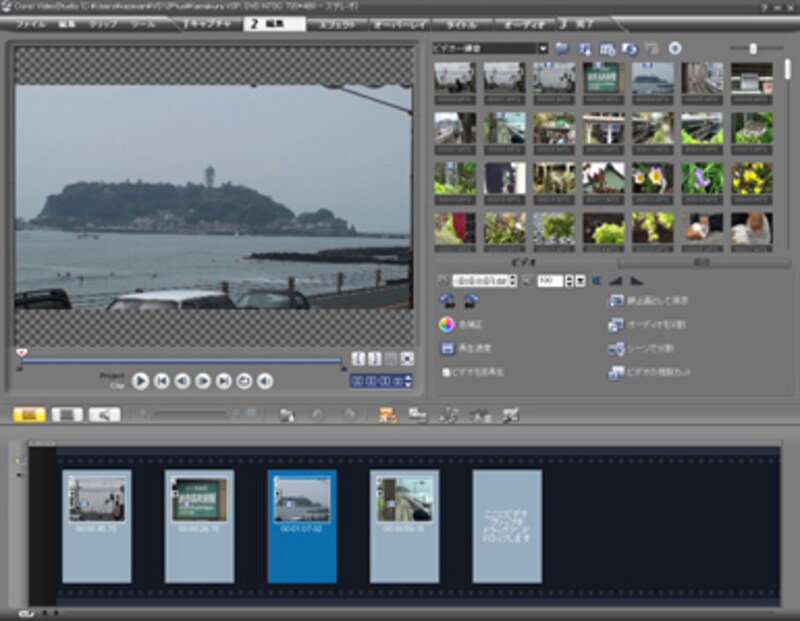Open the File menu
Screen dimensions: 800x621
[31, 23]
